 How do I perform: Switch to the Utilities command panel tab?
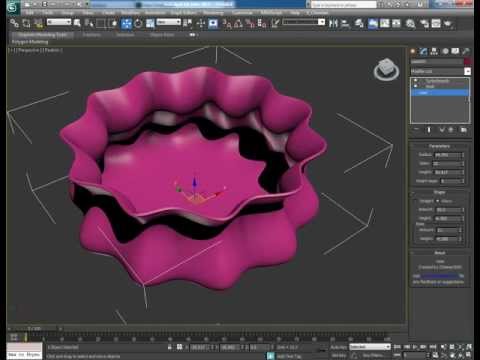click(466, 51)
